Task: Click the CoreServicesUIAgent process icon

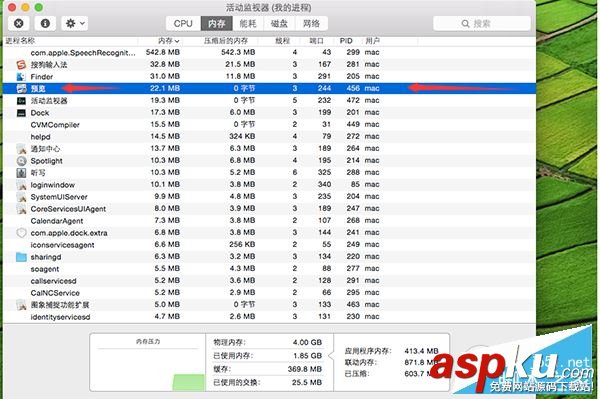Action: (x=21, y=209)
